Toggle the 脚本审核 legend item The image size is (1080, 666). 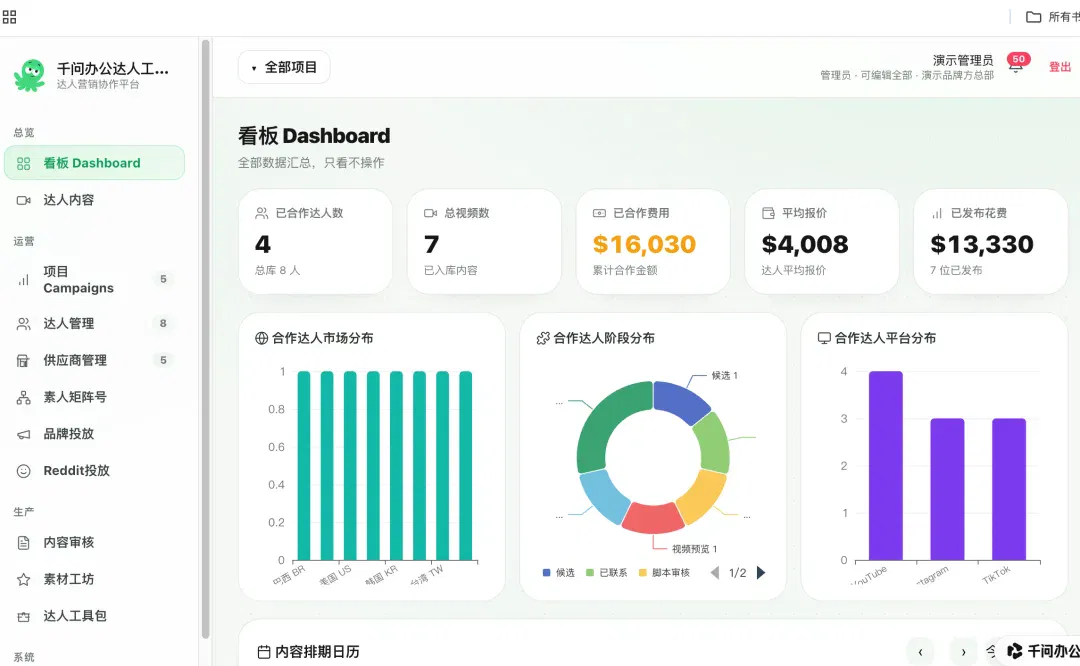click(664, 573)
